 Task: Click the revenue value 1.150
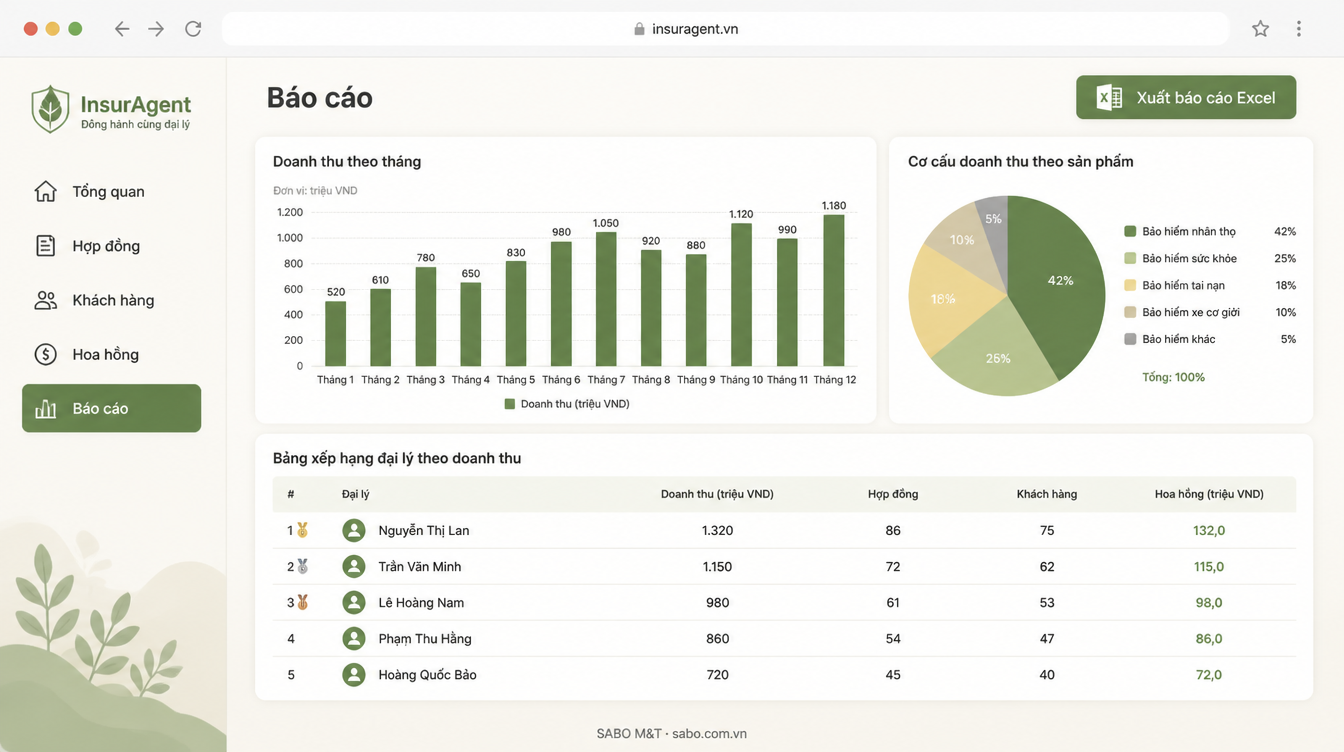[717, 566]
